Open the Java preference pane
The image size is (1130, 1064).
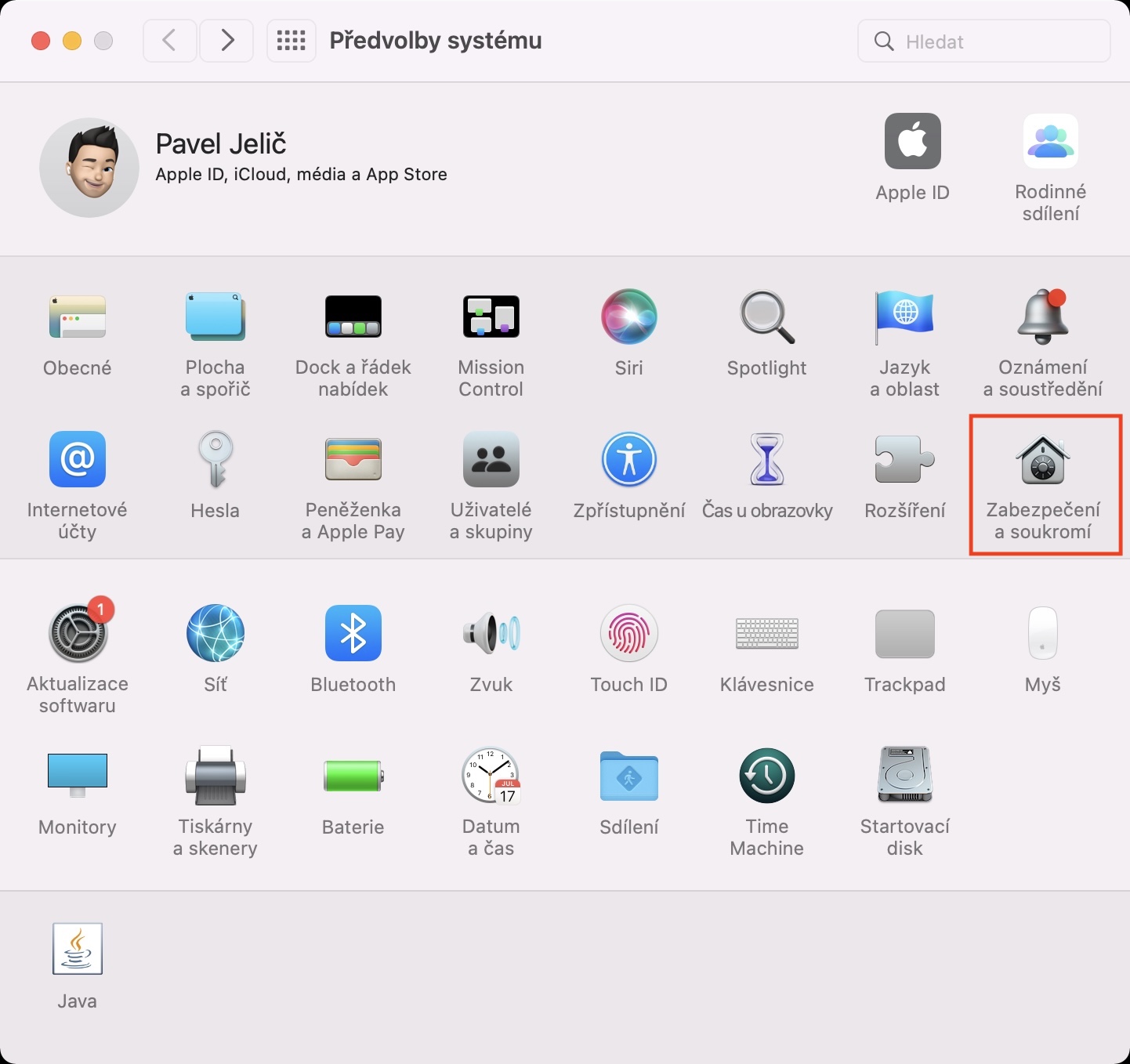(78, 949)
